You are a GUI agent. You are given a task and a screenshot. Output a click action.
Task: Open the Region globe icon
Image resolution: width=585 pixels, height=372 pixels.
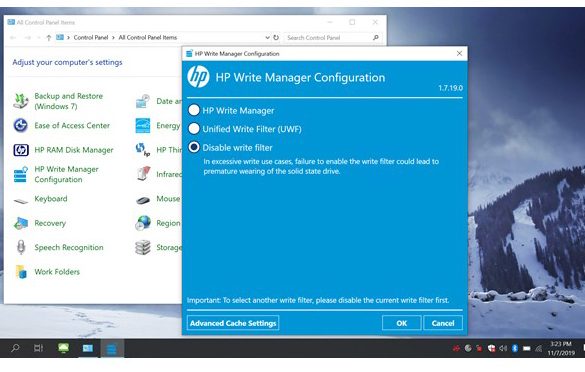(x=143, y=223)
